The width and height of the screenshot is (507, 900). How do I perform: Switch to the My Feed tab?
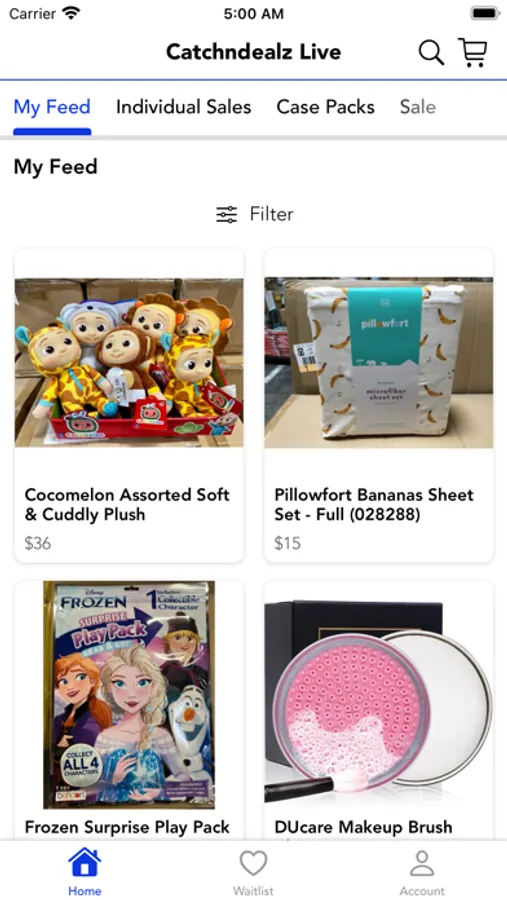tap(52, 107)
